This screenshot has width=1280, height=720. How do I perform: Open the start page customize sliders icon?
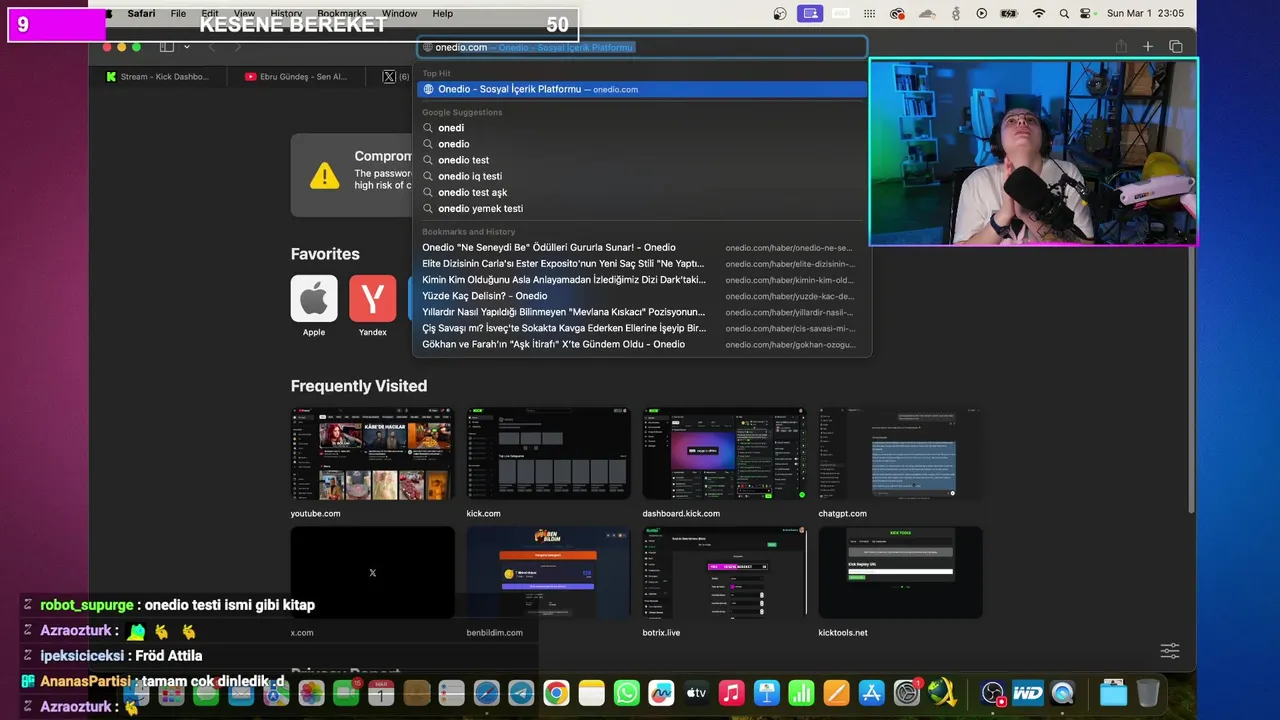1170,650
